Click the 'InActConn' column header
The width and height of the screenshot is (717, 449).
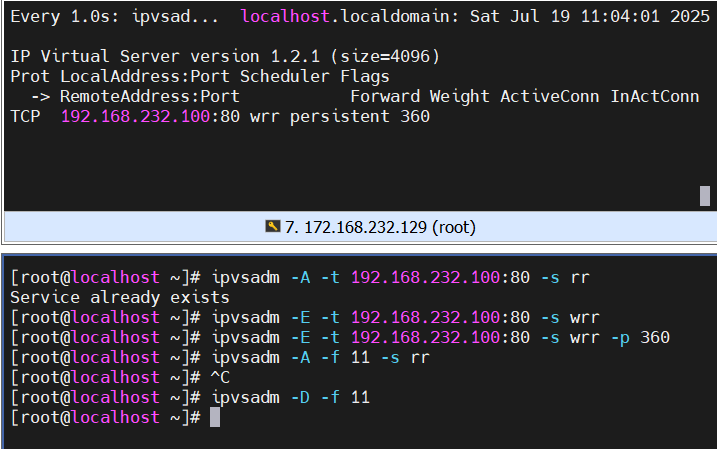(655, 96)
